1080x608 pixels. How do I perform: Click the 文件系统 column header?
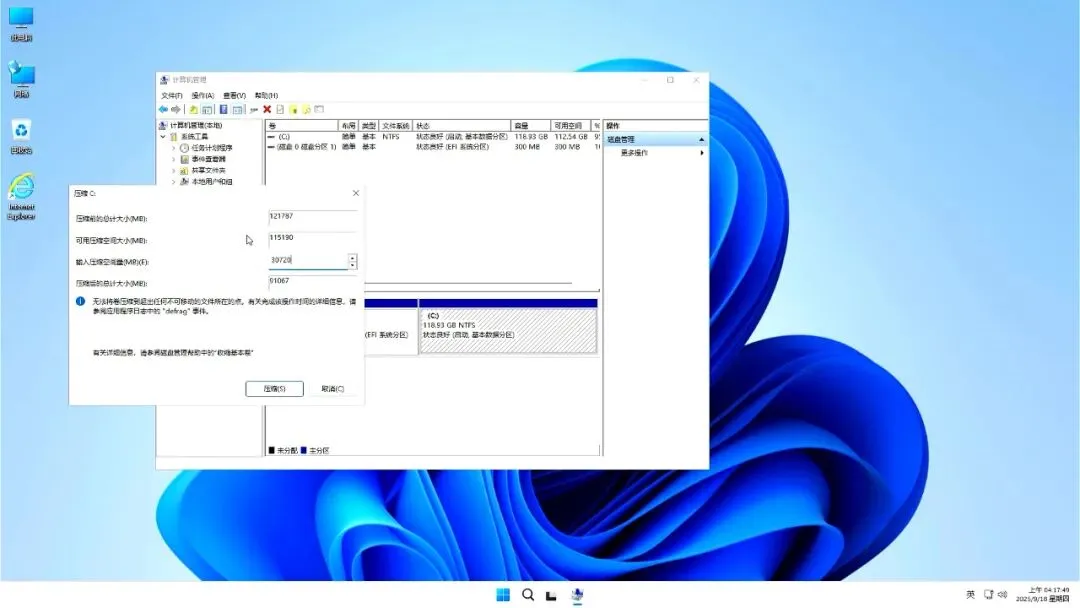pyautogui.click(x=395, y=126)
